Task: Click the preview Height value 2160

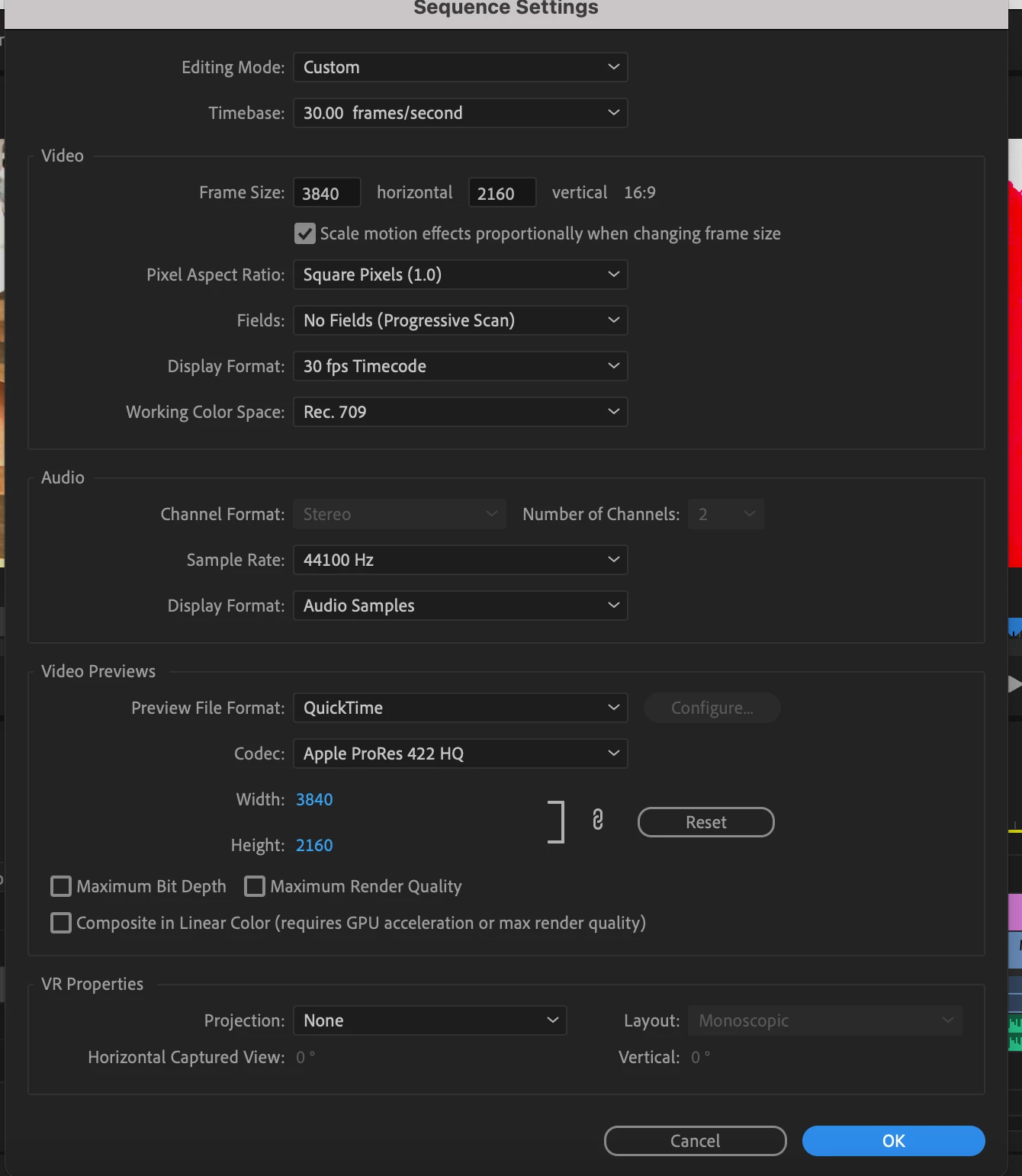Action: point(314,845)
